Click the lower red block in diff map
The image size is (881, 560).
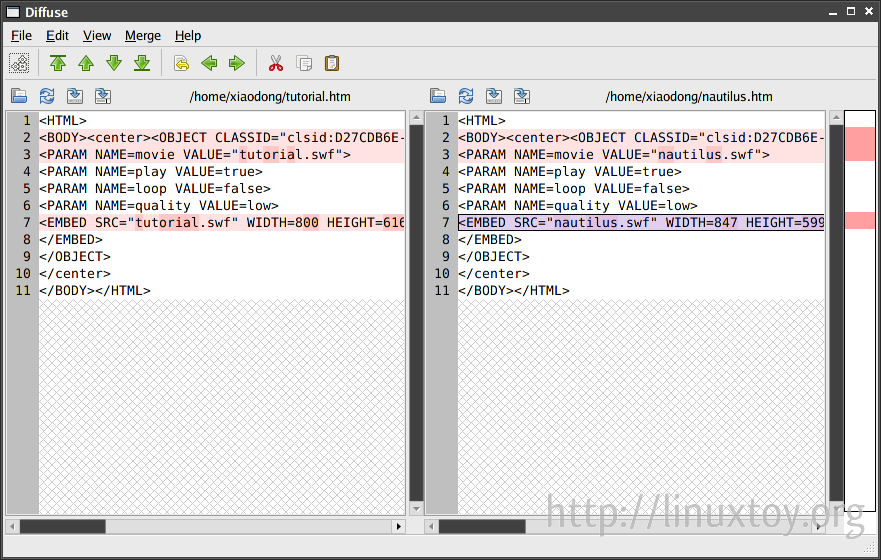click(x=860, y=221)
